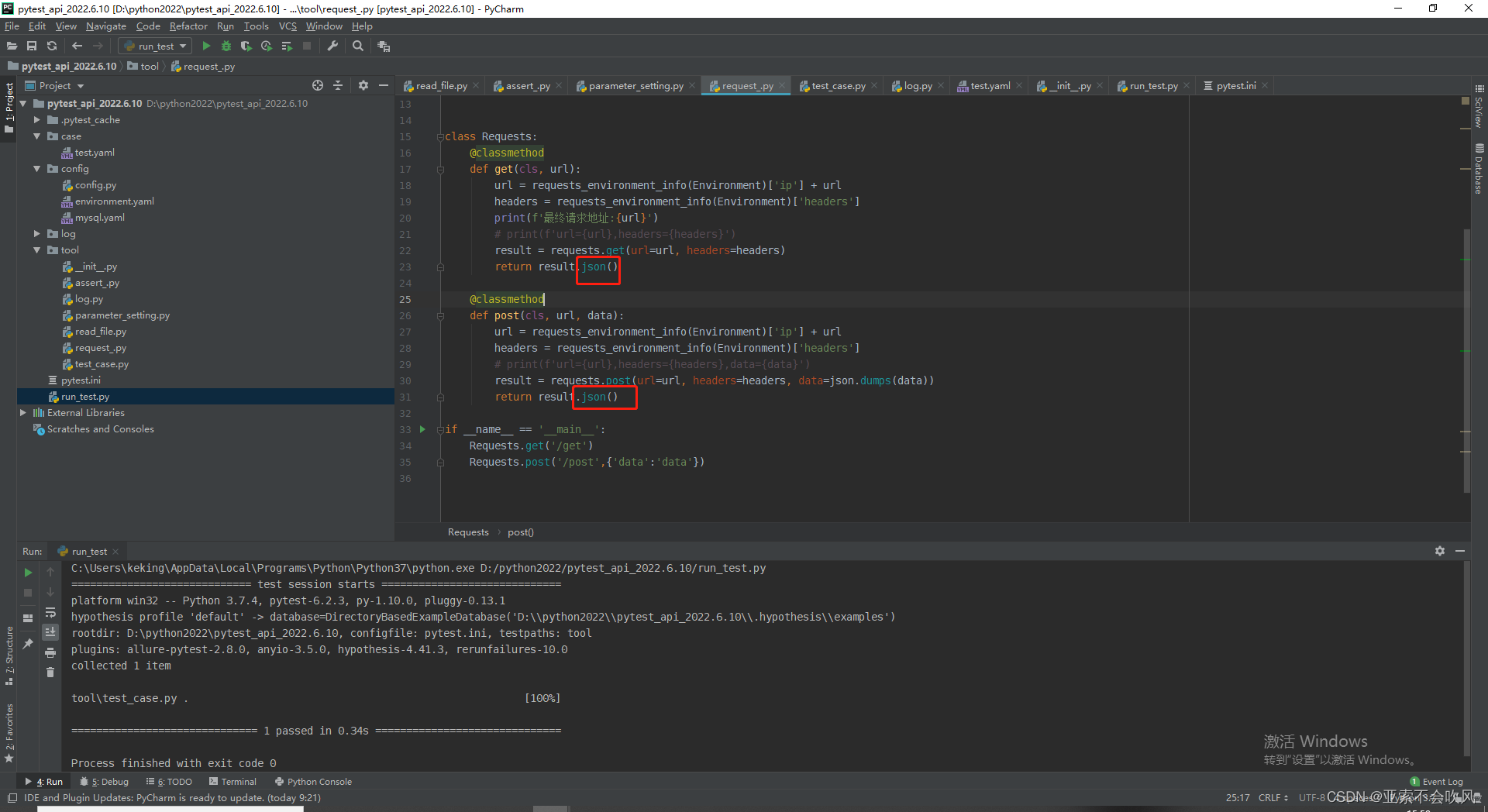
Task: Toggle scroll to end in Run console
Action: [50, 632]
